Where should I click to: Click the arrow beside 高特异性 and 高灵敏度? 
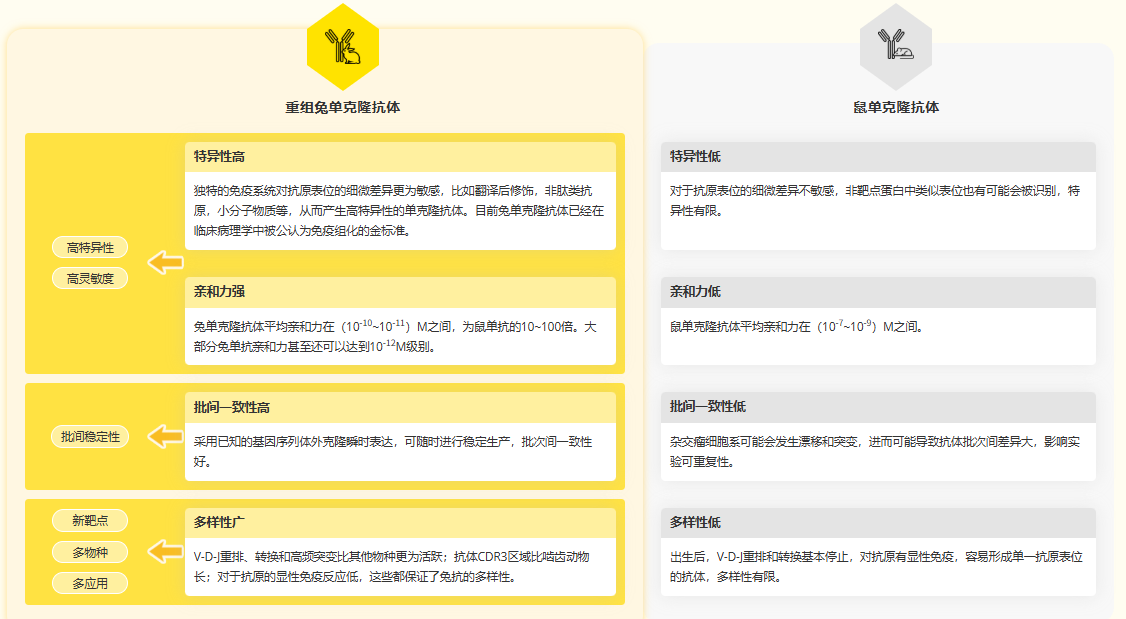coord(165,263)
